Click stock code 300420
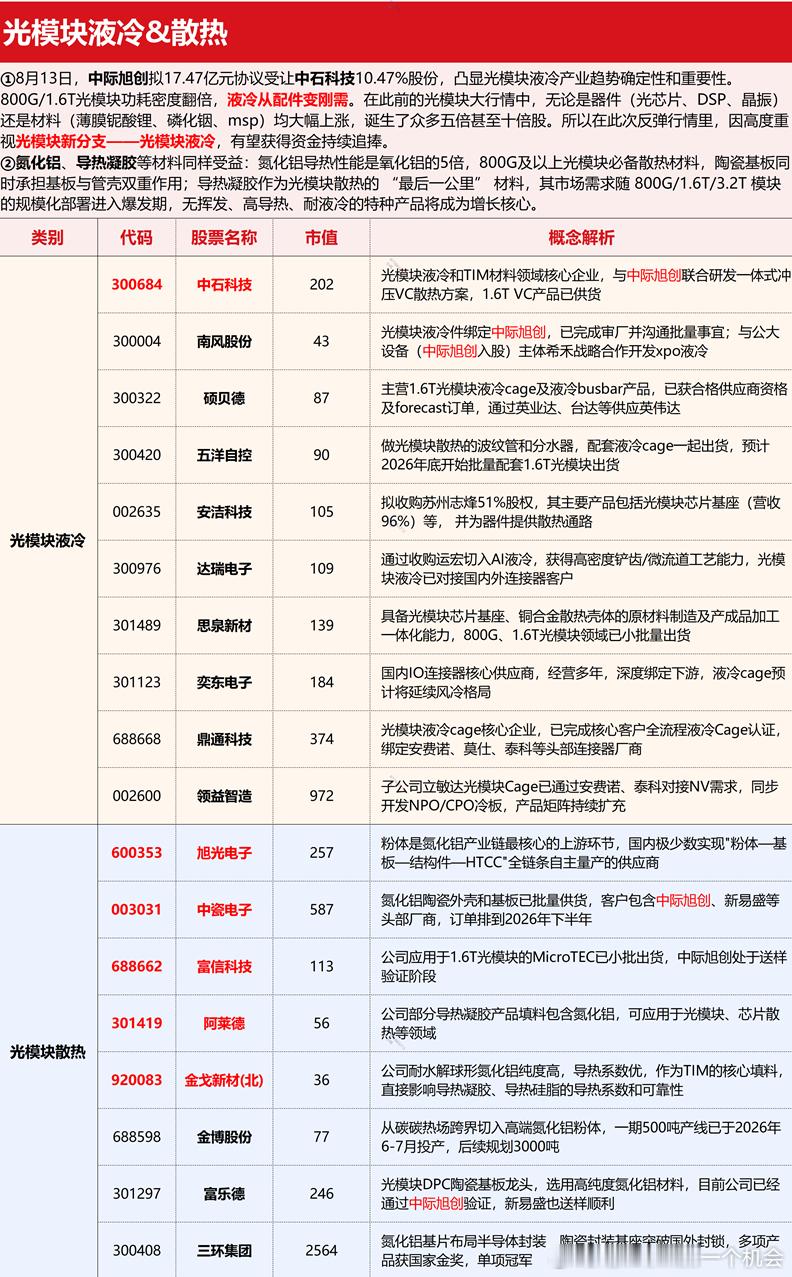The width and height of the screenshot is (792, 1277). pyautogui.click(x=137, y=455)
